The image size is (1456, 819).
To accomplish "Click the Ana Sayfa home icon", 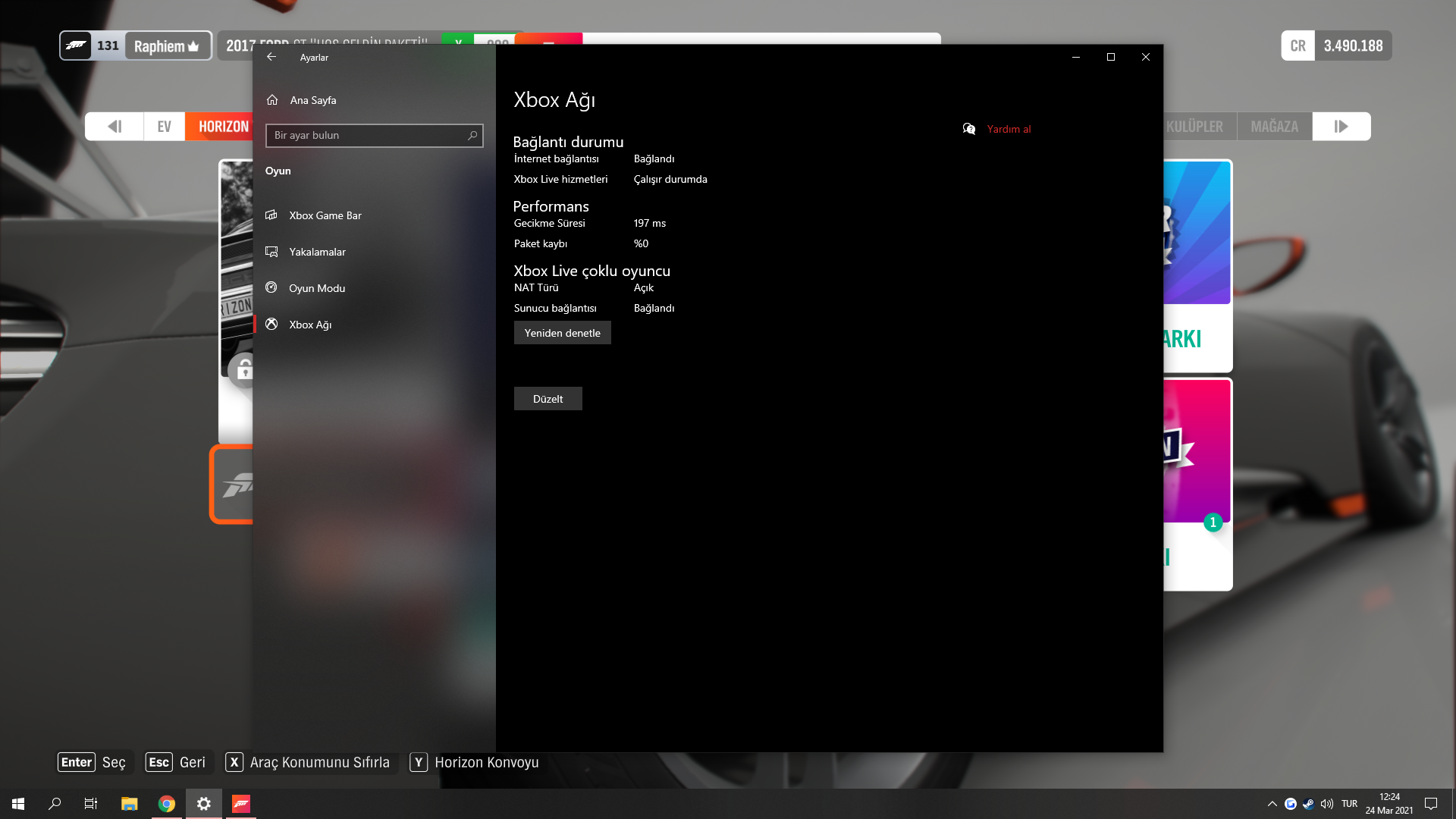I will coord(273,100).
